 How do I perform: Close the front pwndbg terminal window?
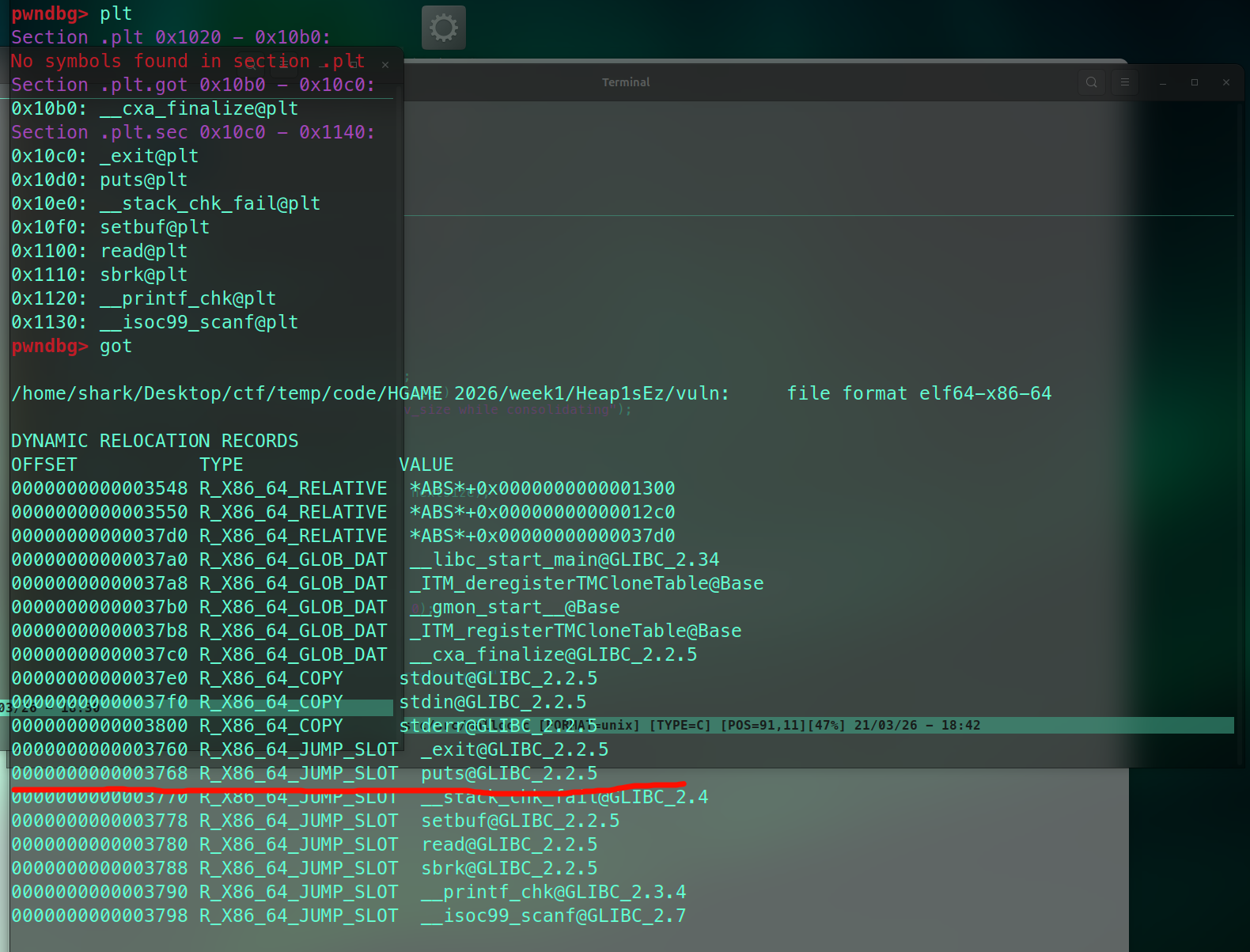tap(385, 65)
